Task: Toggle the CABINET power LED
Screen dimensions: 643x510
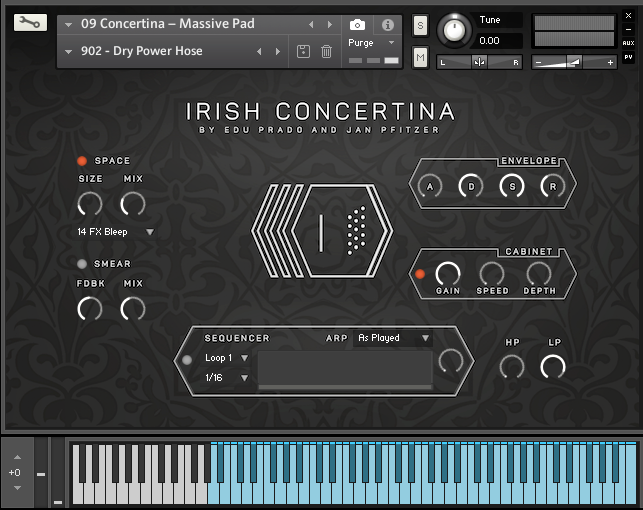Action: (x=420, y=273)
